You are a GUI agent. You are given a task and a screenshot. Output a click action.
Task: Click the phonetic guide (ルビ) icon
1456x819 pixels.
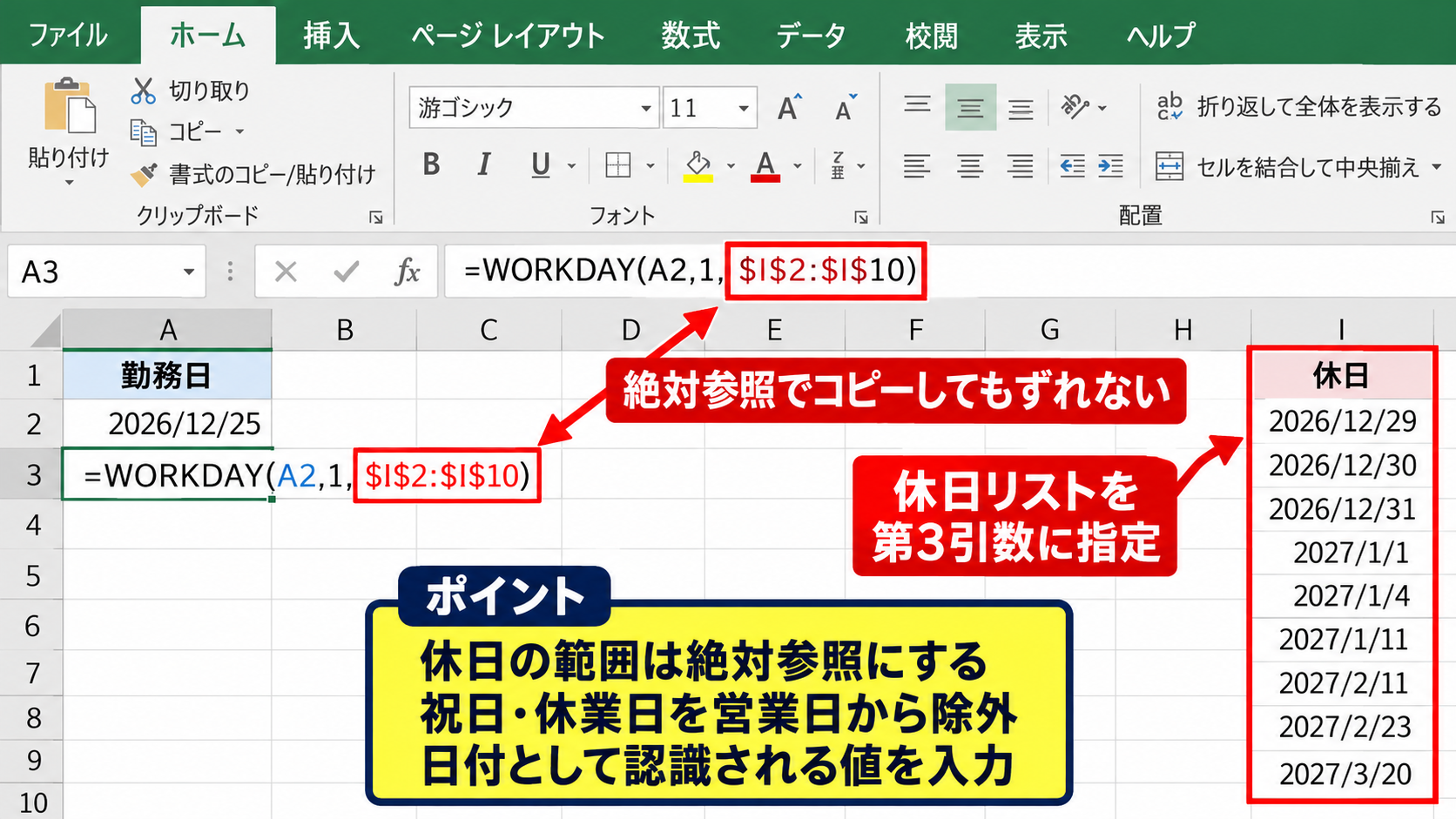point(838,165)
